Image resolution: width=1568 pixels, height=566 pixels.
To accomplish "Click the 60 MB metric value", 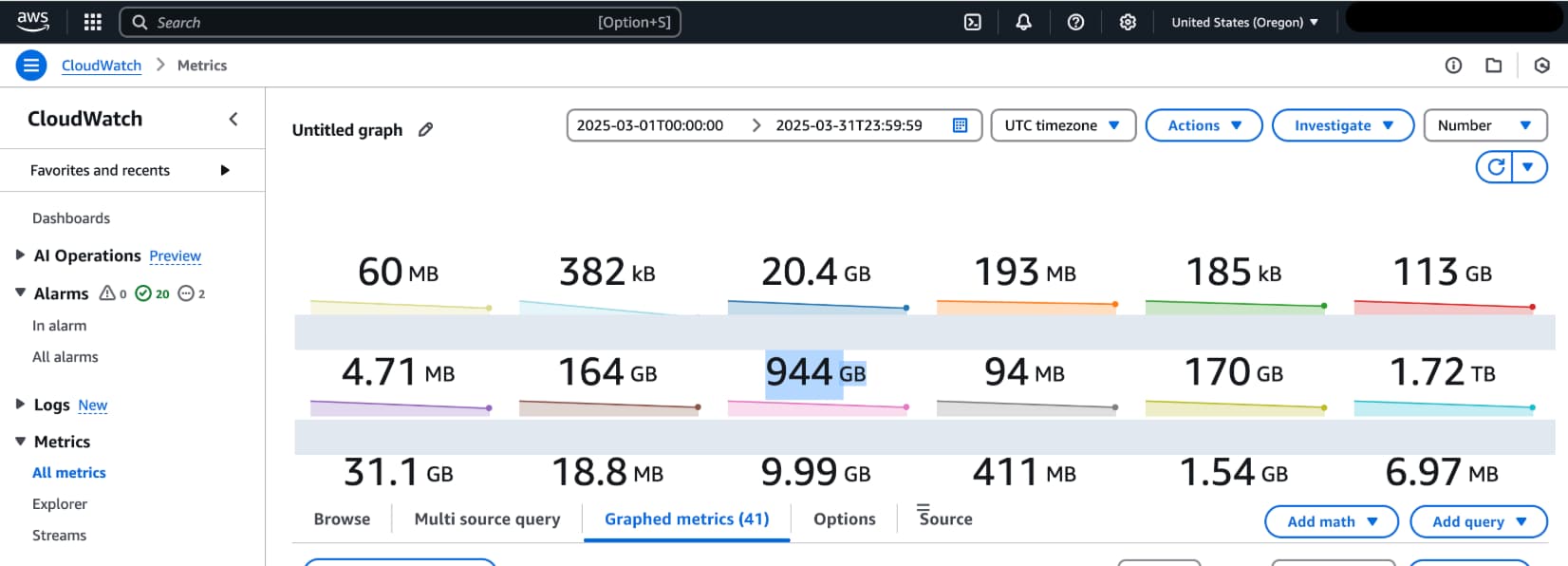I will [398, 273].
